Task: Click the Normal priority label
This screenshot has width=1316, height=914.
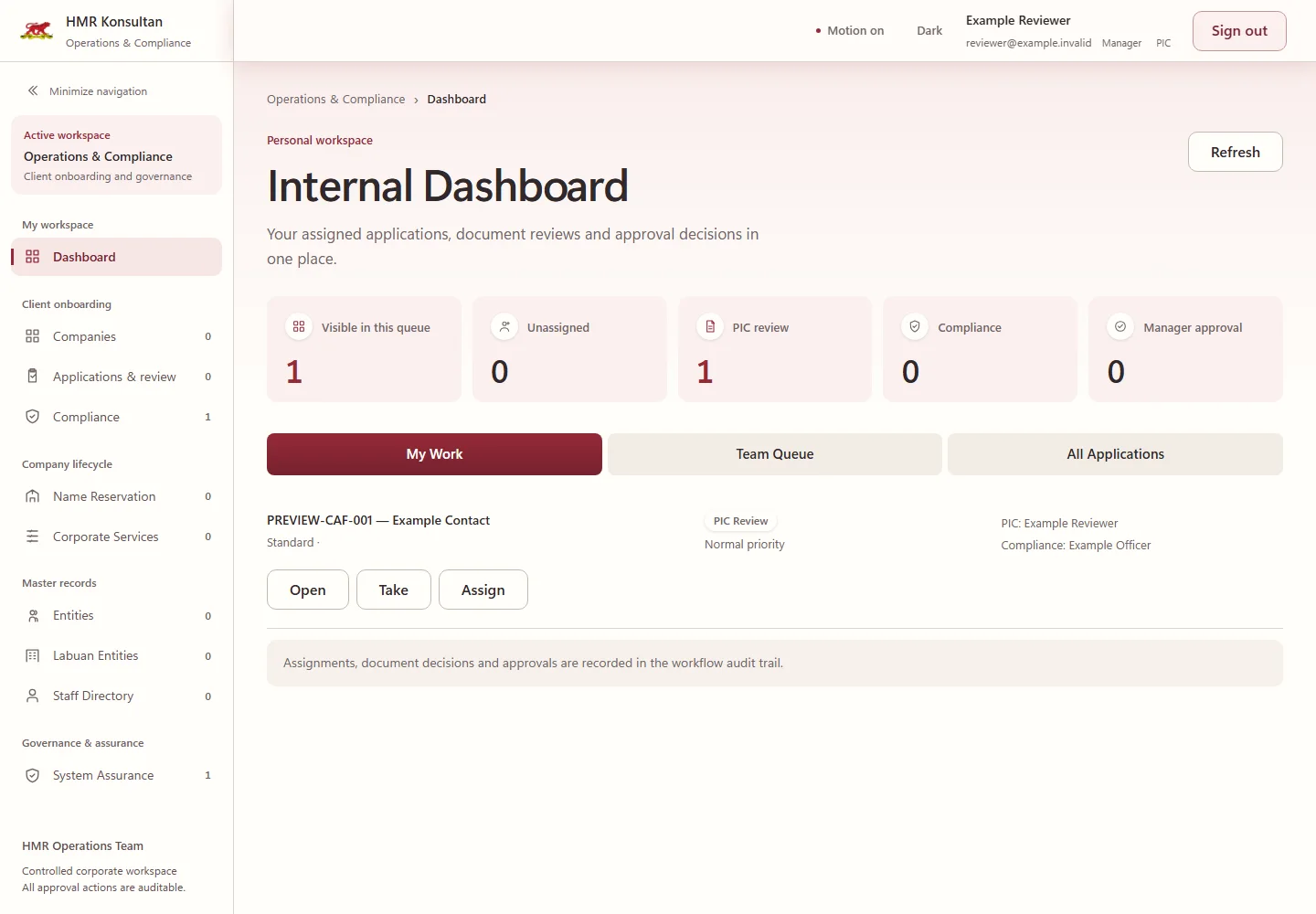Action: 745,544
